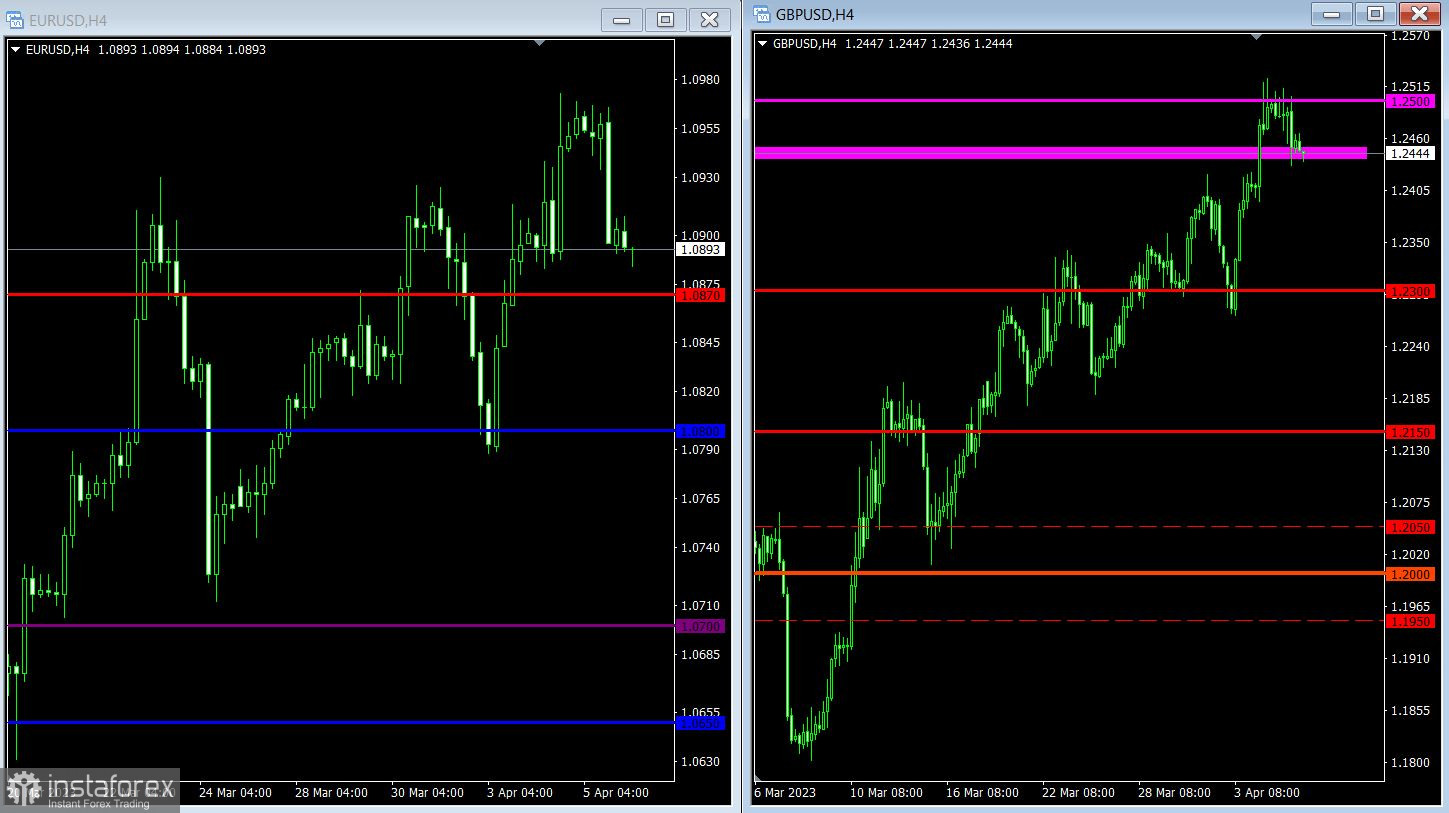
Task: Click the 3 Apr 04:00 time label on EURUSD
Action: tap(520, 793)
